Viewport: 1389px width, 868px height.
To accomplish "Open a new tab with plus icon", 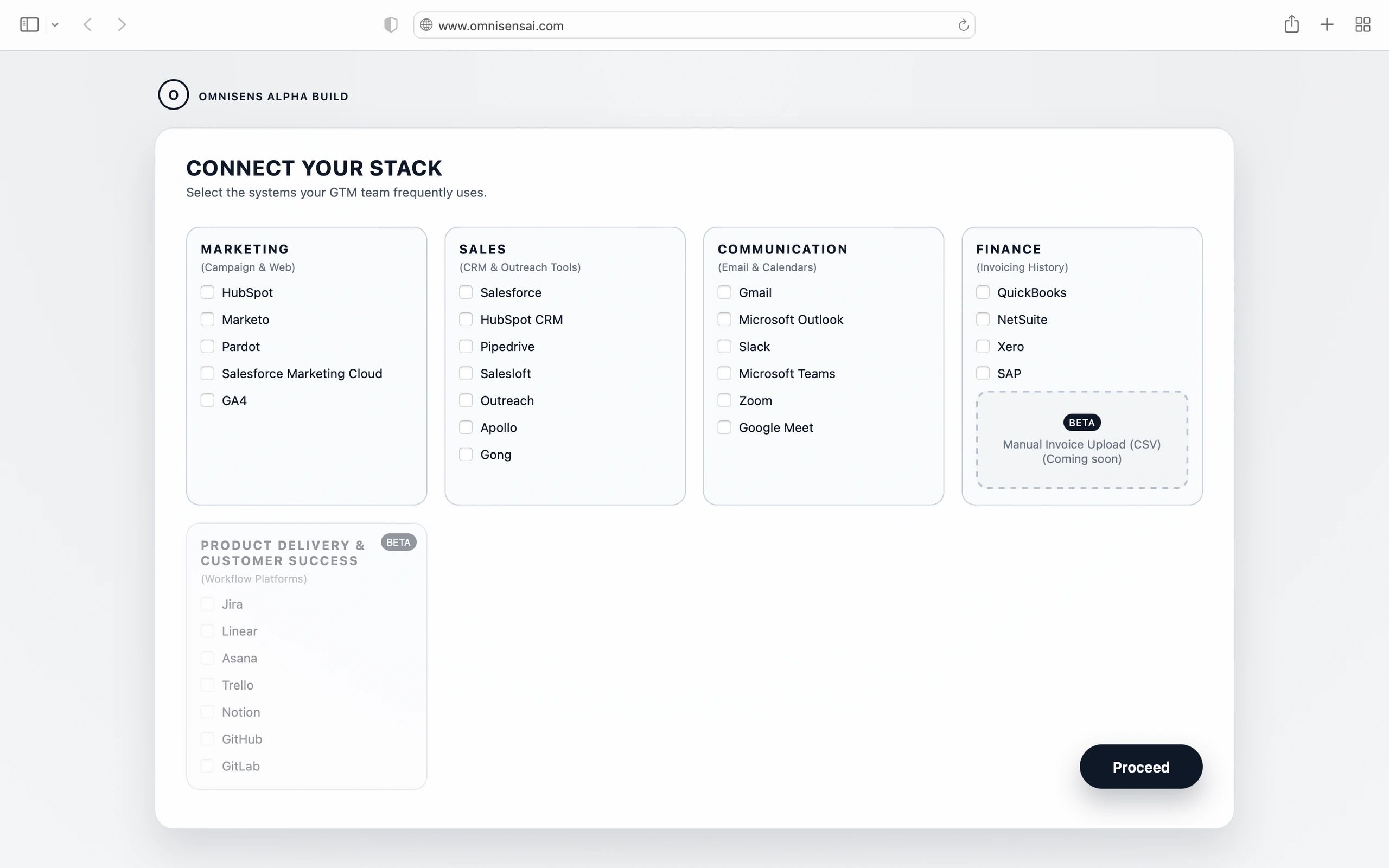I will [1327, 25].
